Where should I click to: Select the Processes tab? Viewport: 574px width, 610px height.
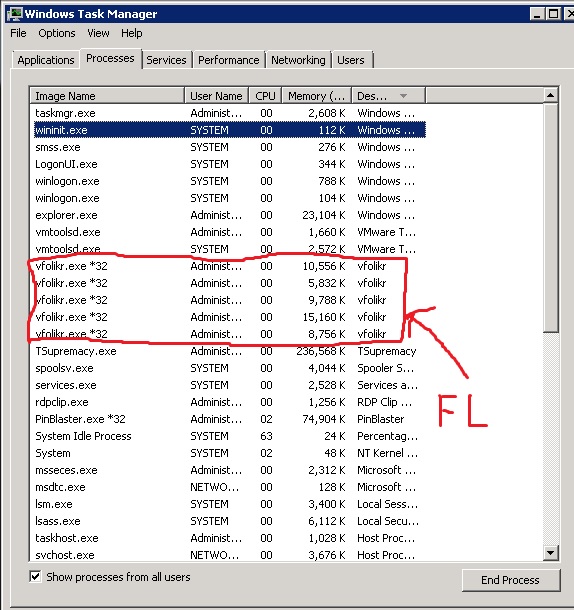[x=111, y=58]
